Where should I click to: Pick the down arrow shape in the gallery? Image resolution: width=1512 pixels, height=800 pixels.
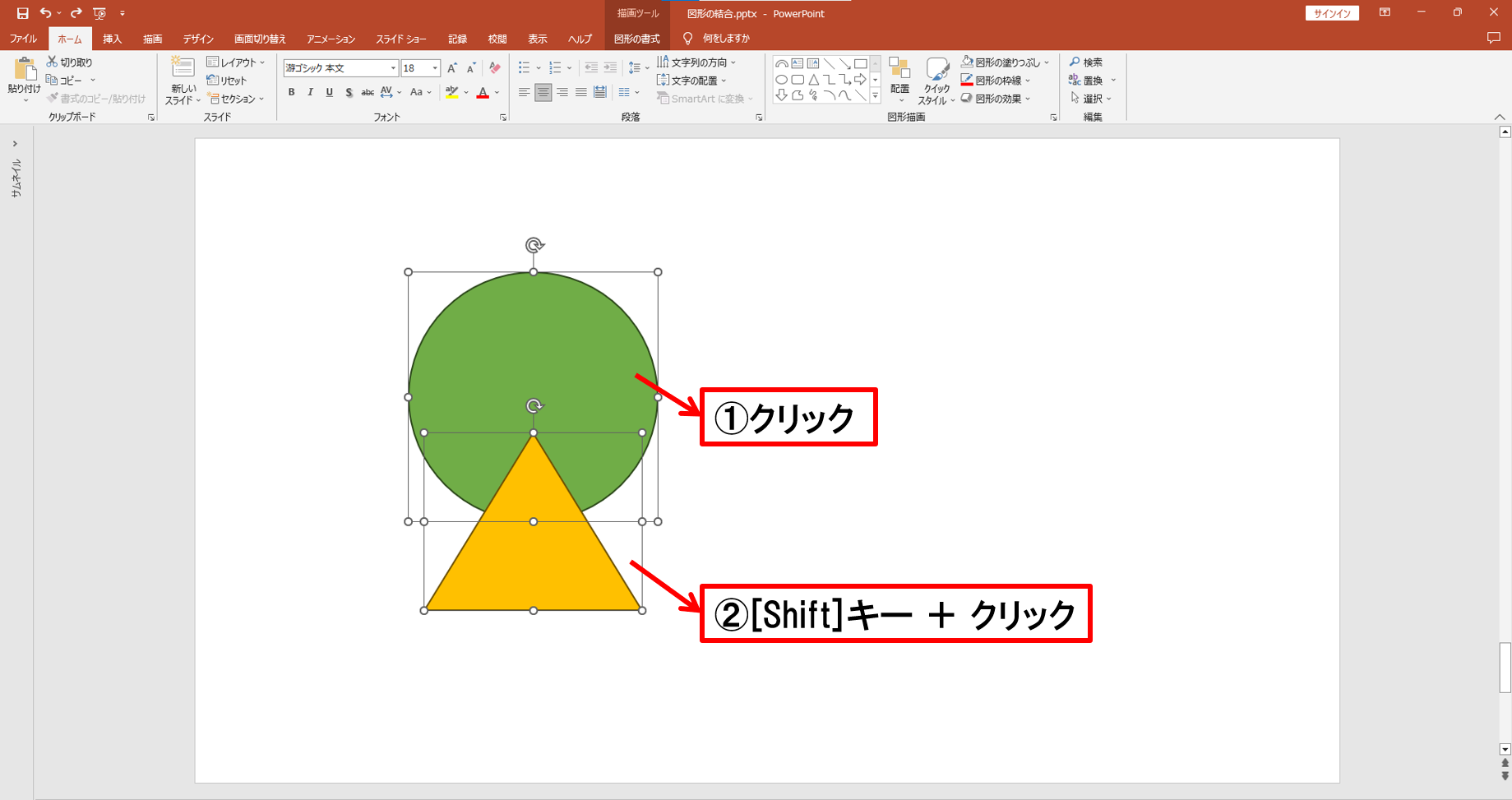[782, 95]
